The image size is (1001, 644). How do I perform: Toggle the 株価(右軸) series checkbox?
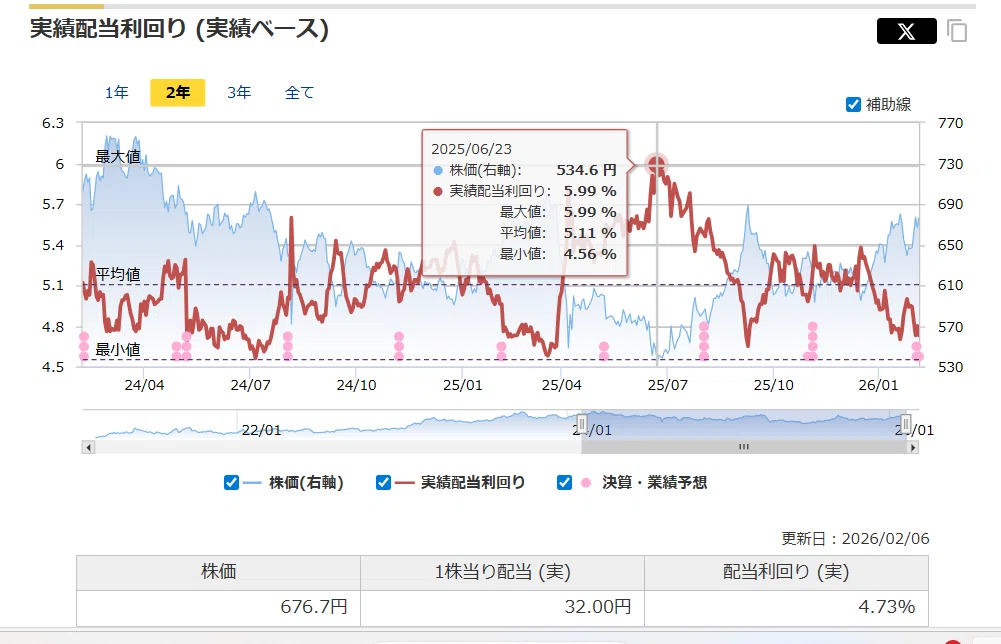tap(232, 483)
